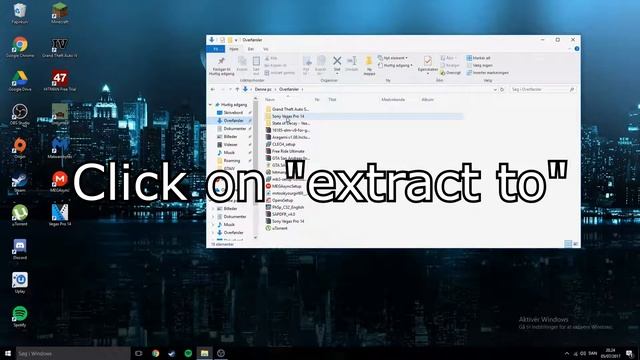640x360 pixels.
Task: Switch to the Hjem ribbon tab
Action: click(x=234, y=49)
